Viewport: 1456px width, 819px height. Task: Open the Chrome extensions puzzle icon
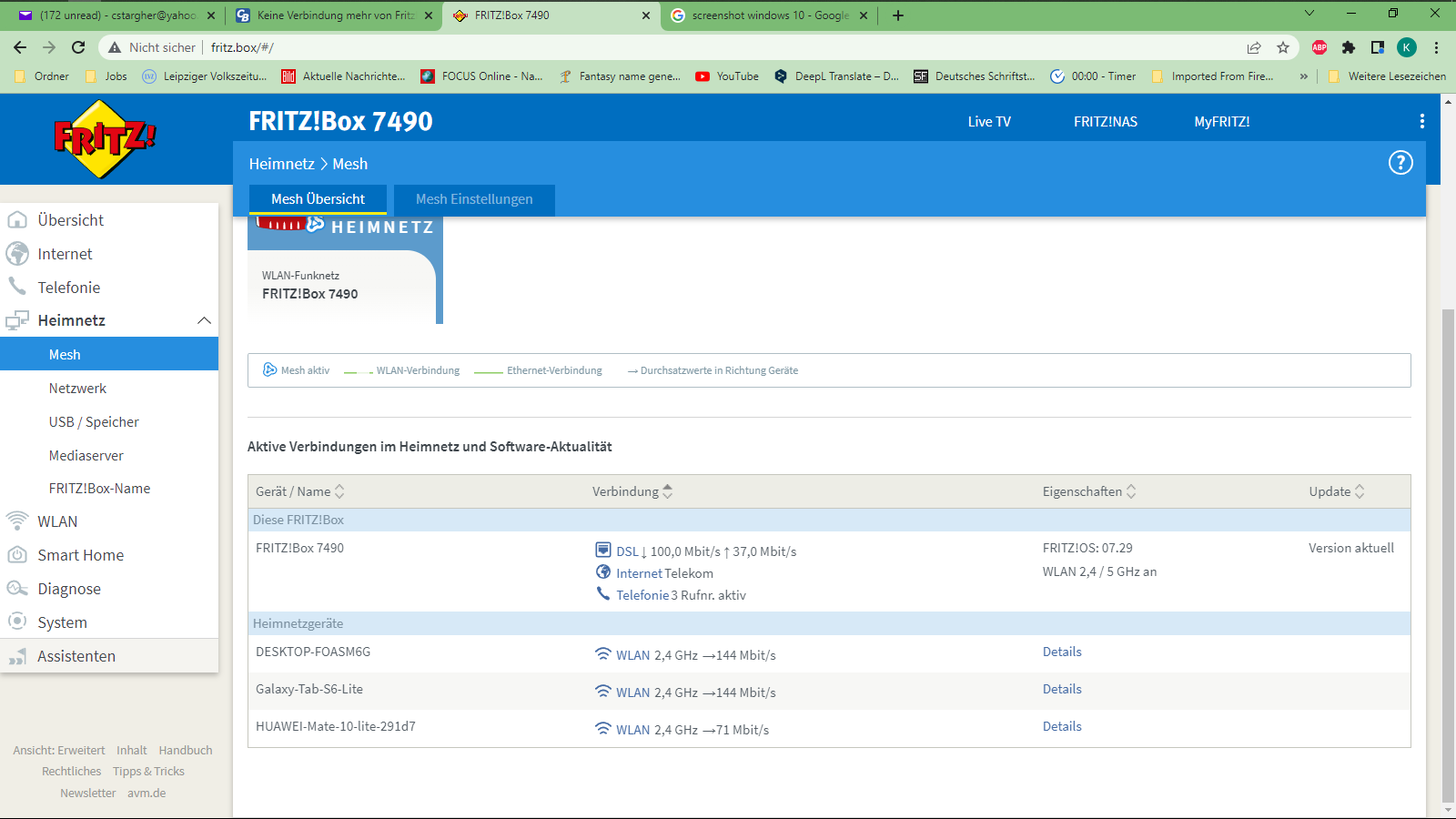pyautogui.click(x=1349, y=47)
